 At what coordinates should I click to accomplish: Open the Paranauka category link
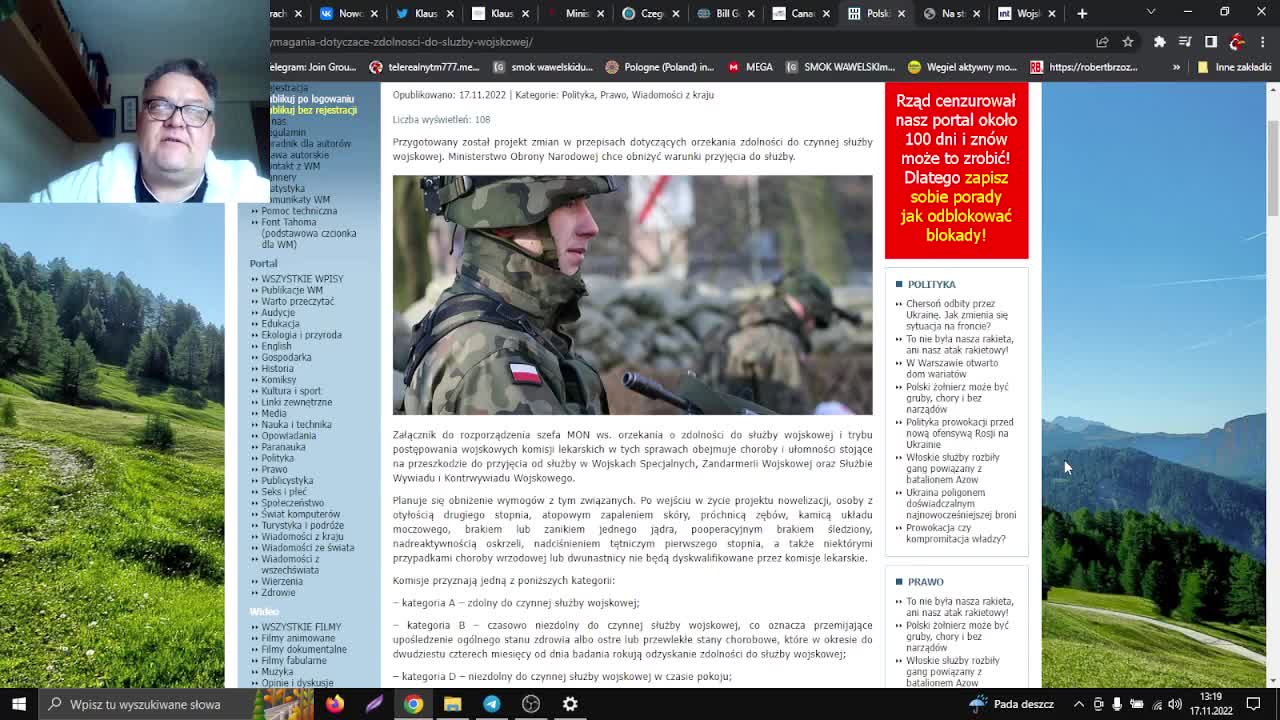pyautogui.click(x=283, y=447)
